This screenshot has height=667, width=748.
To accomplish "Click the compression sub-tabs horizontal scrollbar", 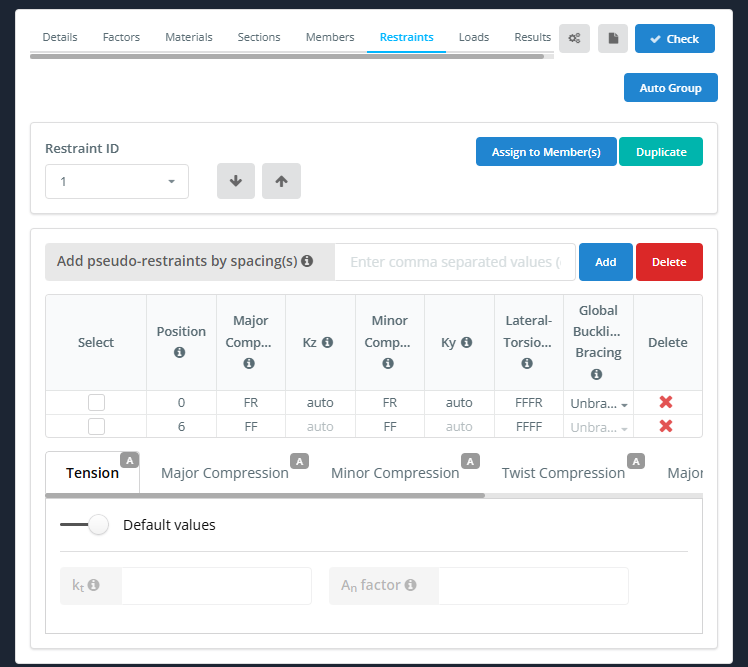I will 265,496.
